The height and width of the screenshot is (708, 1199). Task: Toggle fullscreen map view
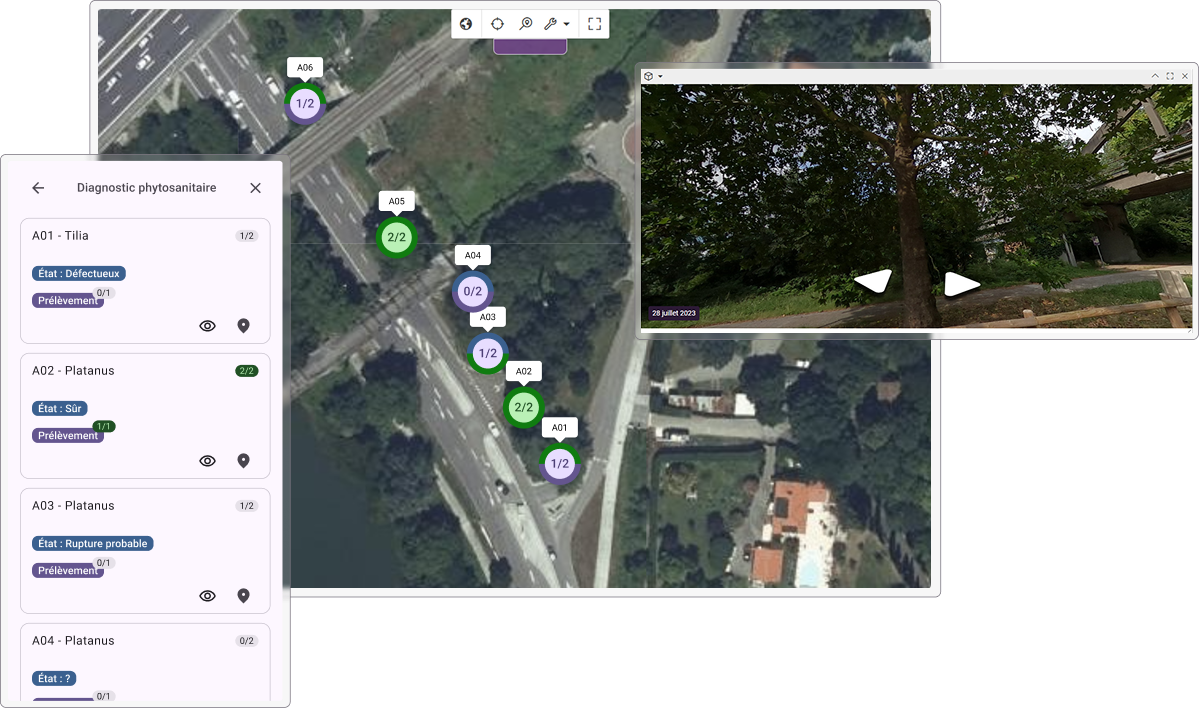594,24
